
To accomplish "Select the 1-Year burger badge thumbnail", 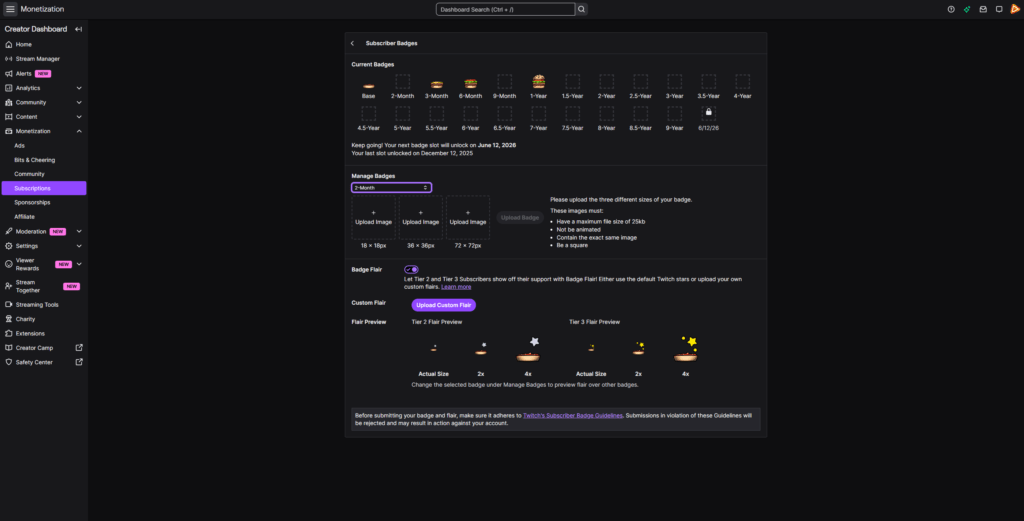I will (x=539, y=82).
